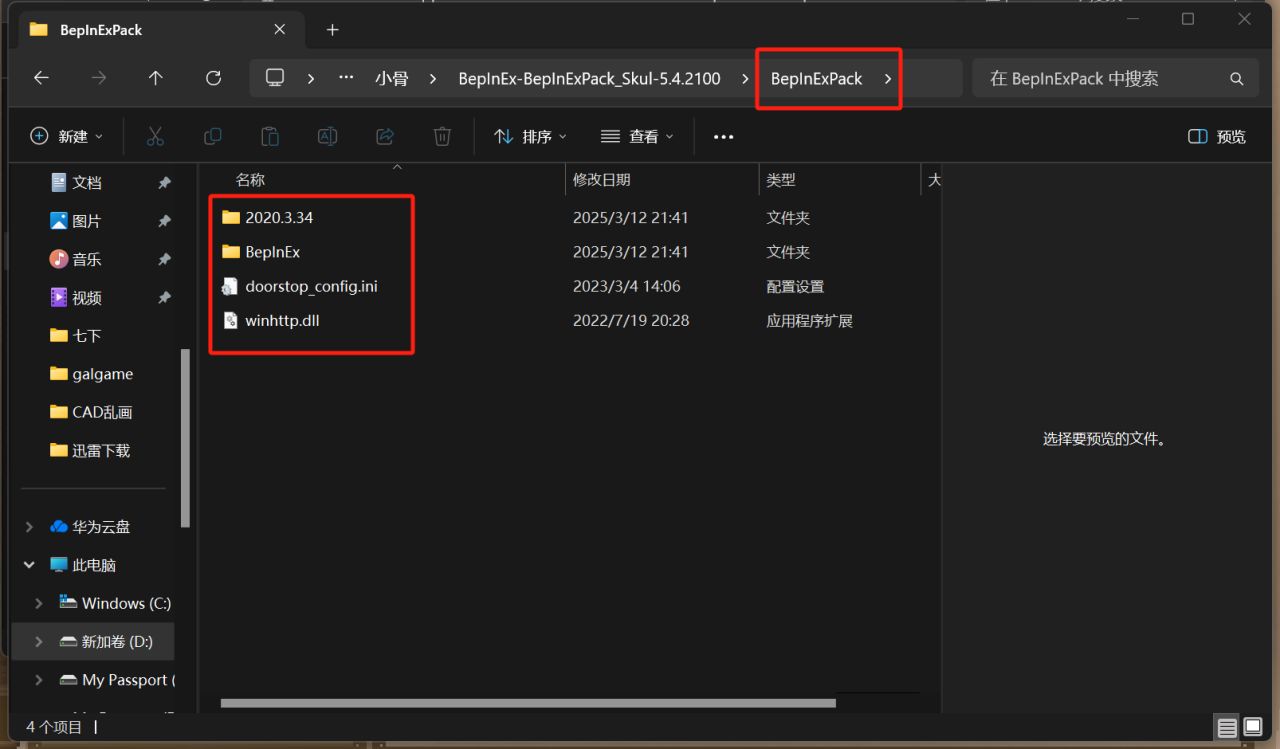Open the 查看 view dropdown
1280x749 pixels.
638,136
